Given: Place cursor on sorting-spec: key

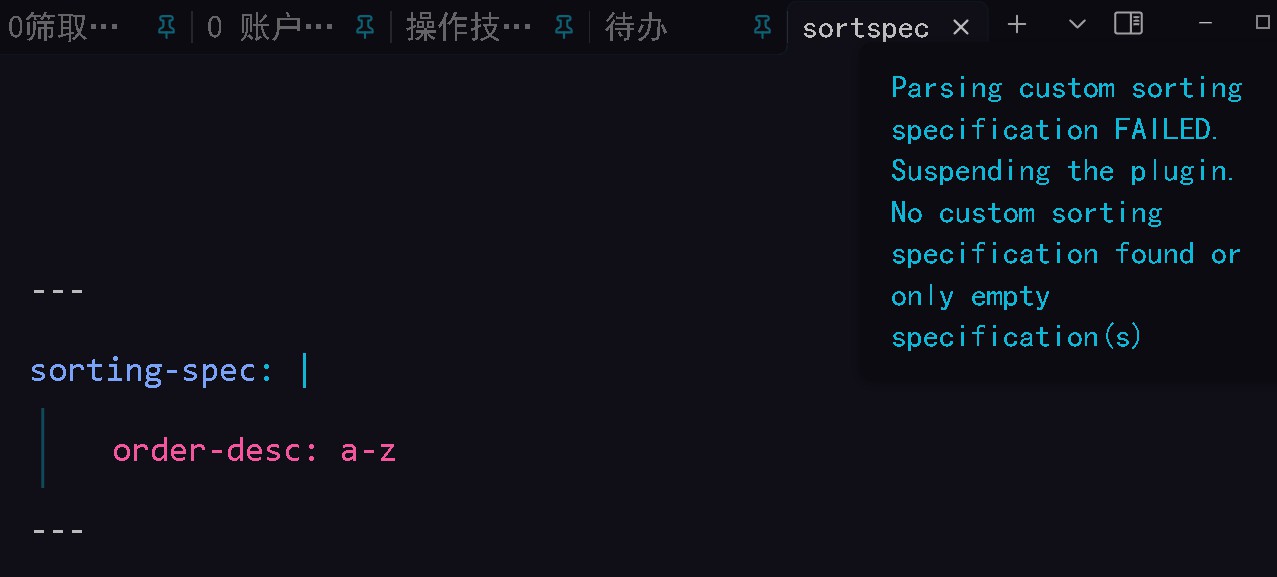Looking at the screenshot, I should tap(152, 371).
